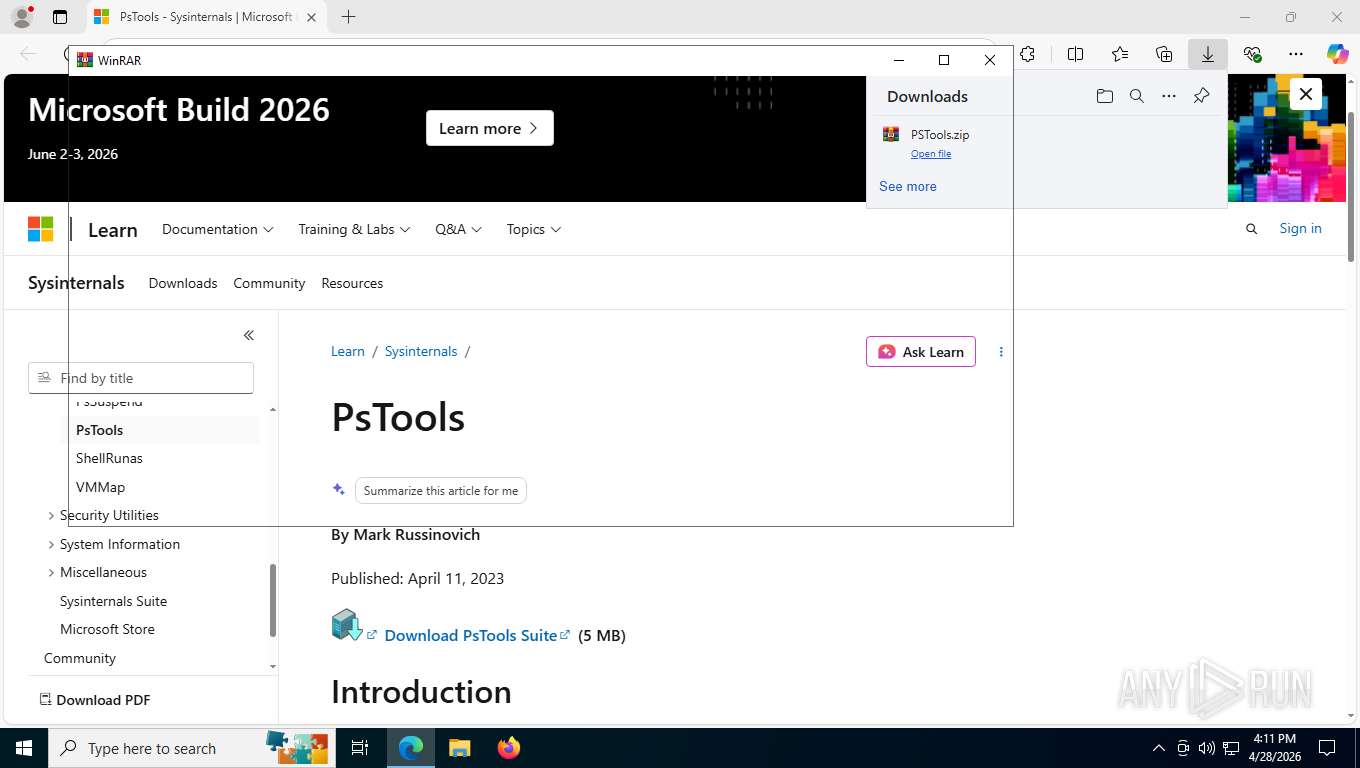Collapse the table of contents pane

pos(248,335)
